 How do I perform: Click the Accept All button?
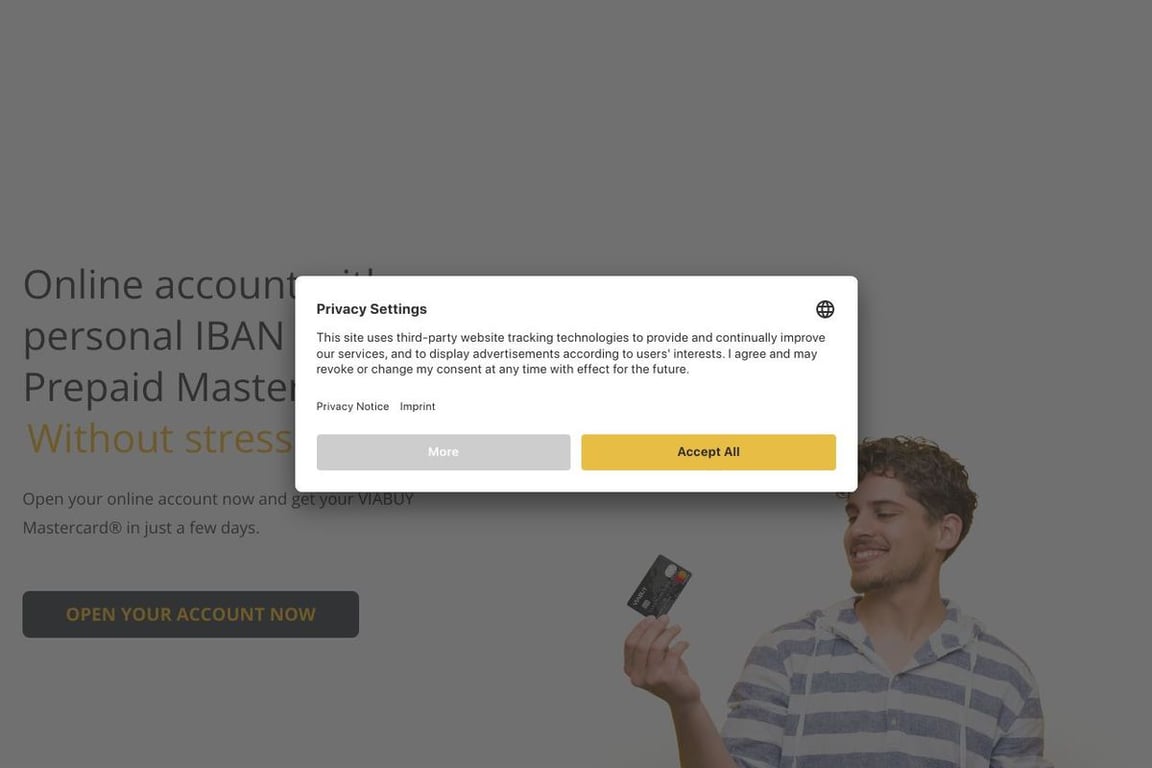[x=708, y=452]
